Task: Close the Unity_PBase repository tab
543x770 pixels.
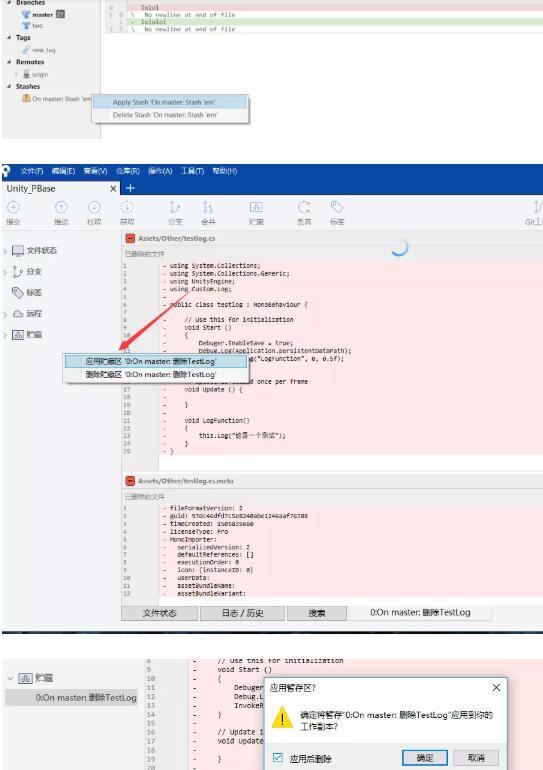Action: [113, 189]
